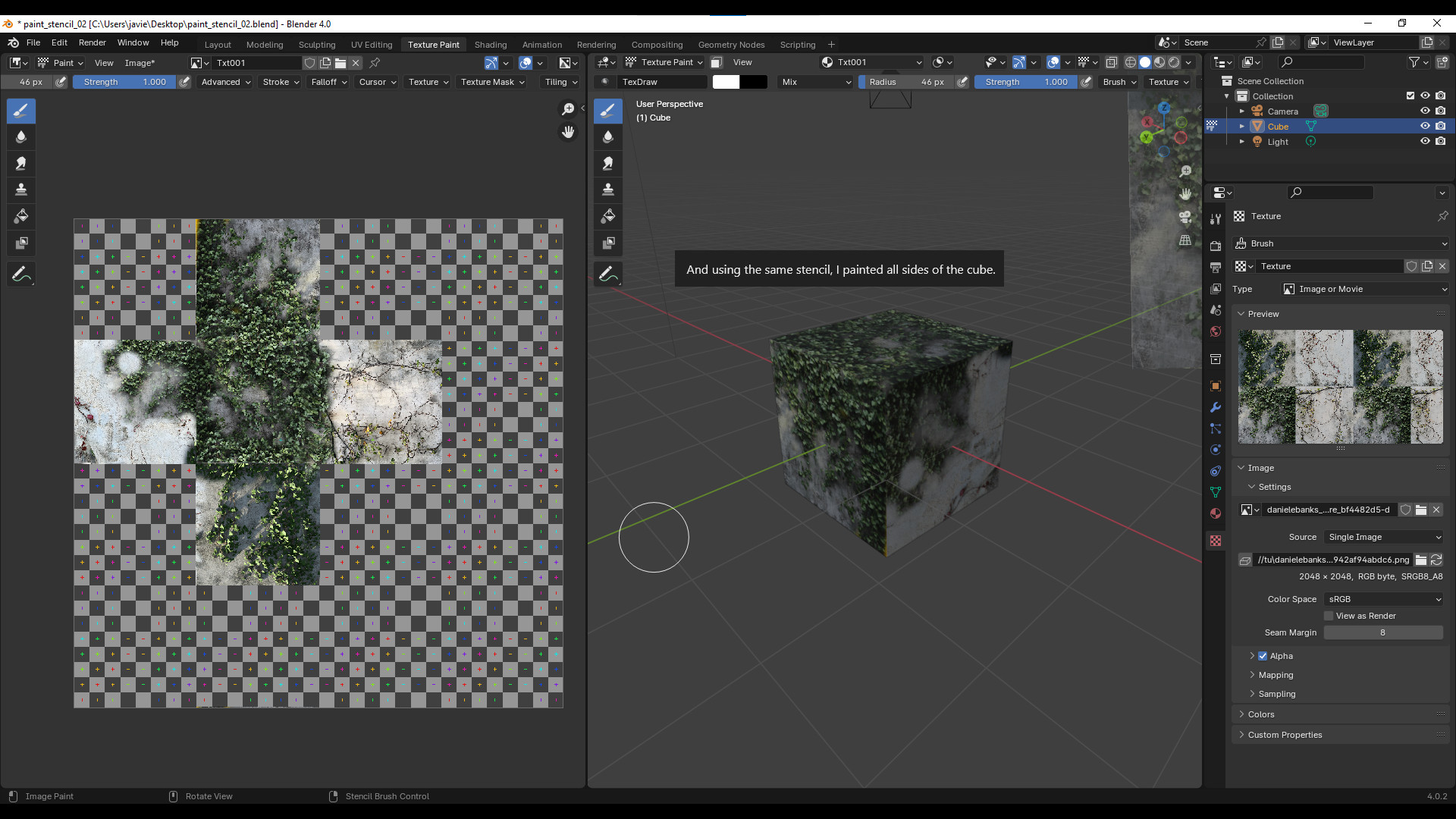Open the image Source dropdown
Image resolution: width=1456 pixels, height=819 pixels.
1383,537
